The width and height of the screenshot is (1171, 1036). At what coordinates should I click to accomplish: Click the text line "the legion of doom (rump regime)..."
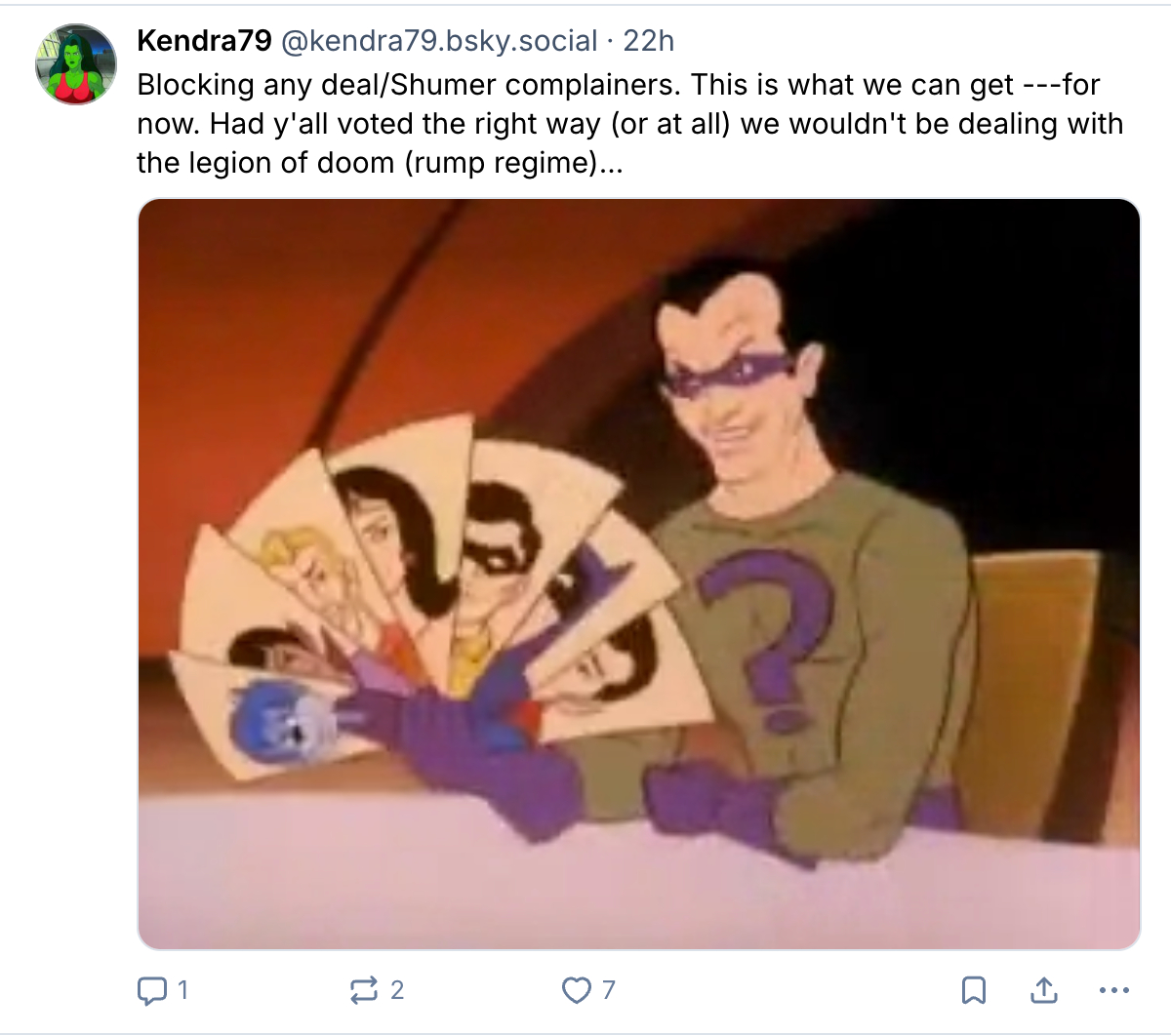coord(380,163)
